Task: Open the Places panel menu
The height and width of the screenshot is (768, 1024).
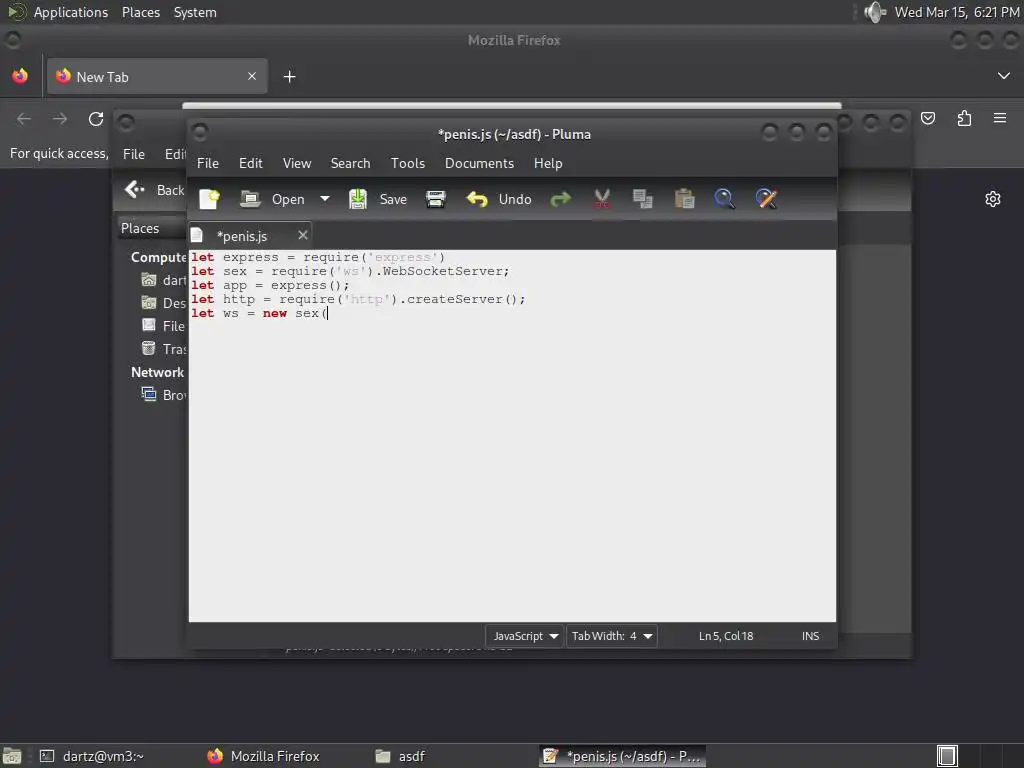Action: tap(141, 12)
